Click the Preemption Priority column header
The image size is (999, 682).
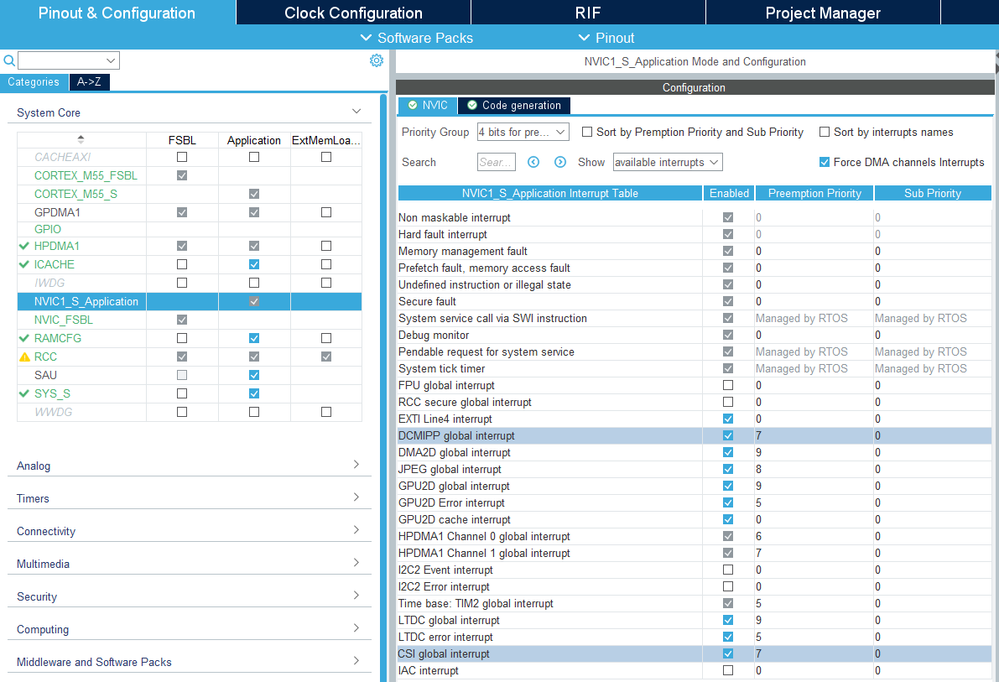point(814,193)
